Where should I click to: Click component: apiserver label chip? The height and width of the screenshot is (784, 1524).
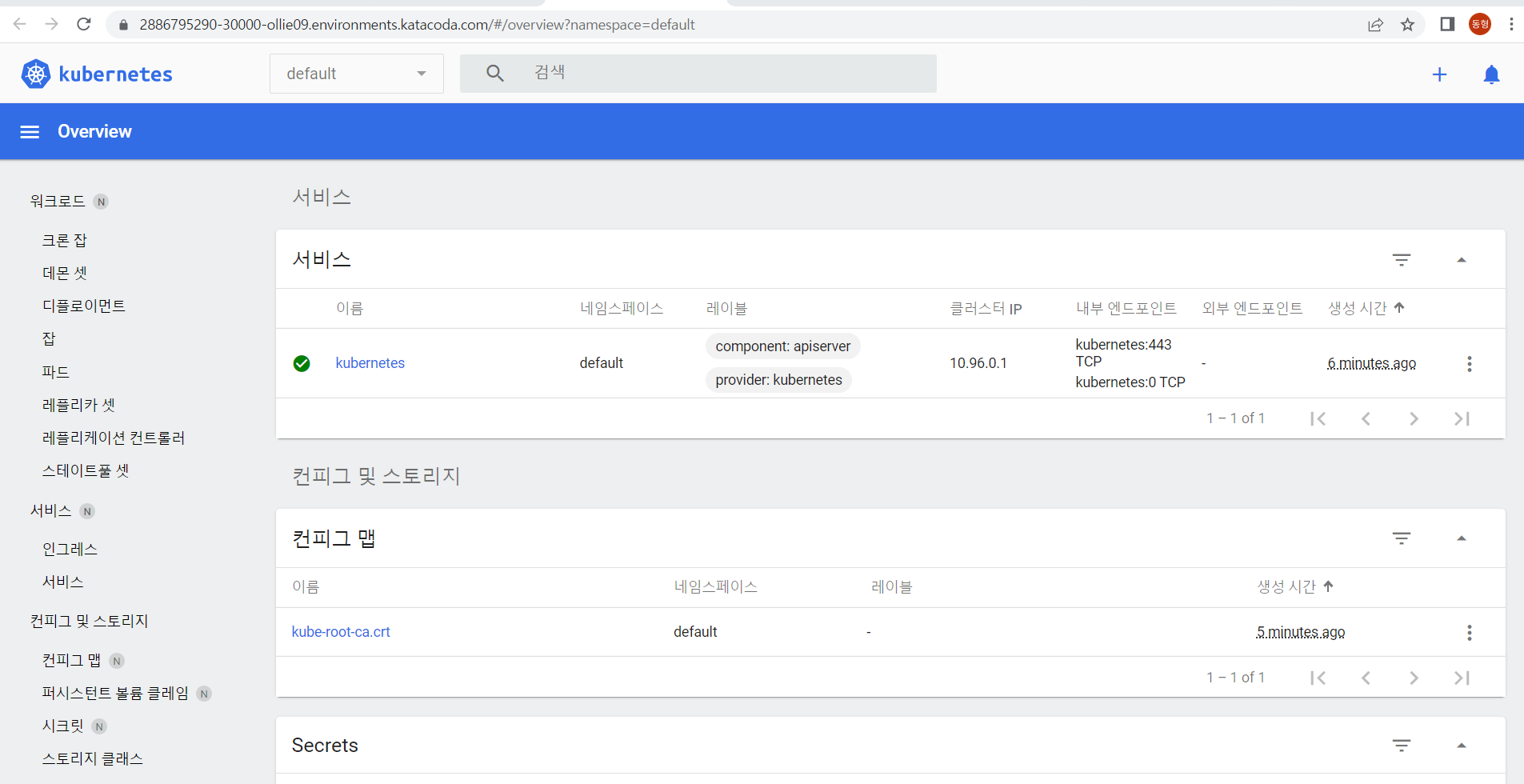click(783, 346)
